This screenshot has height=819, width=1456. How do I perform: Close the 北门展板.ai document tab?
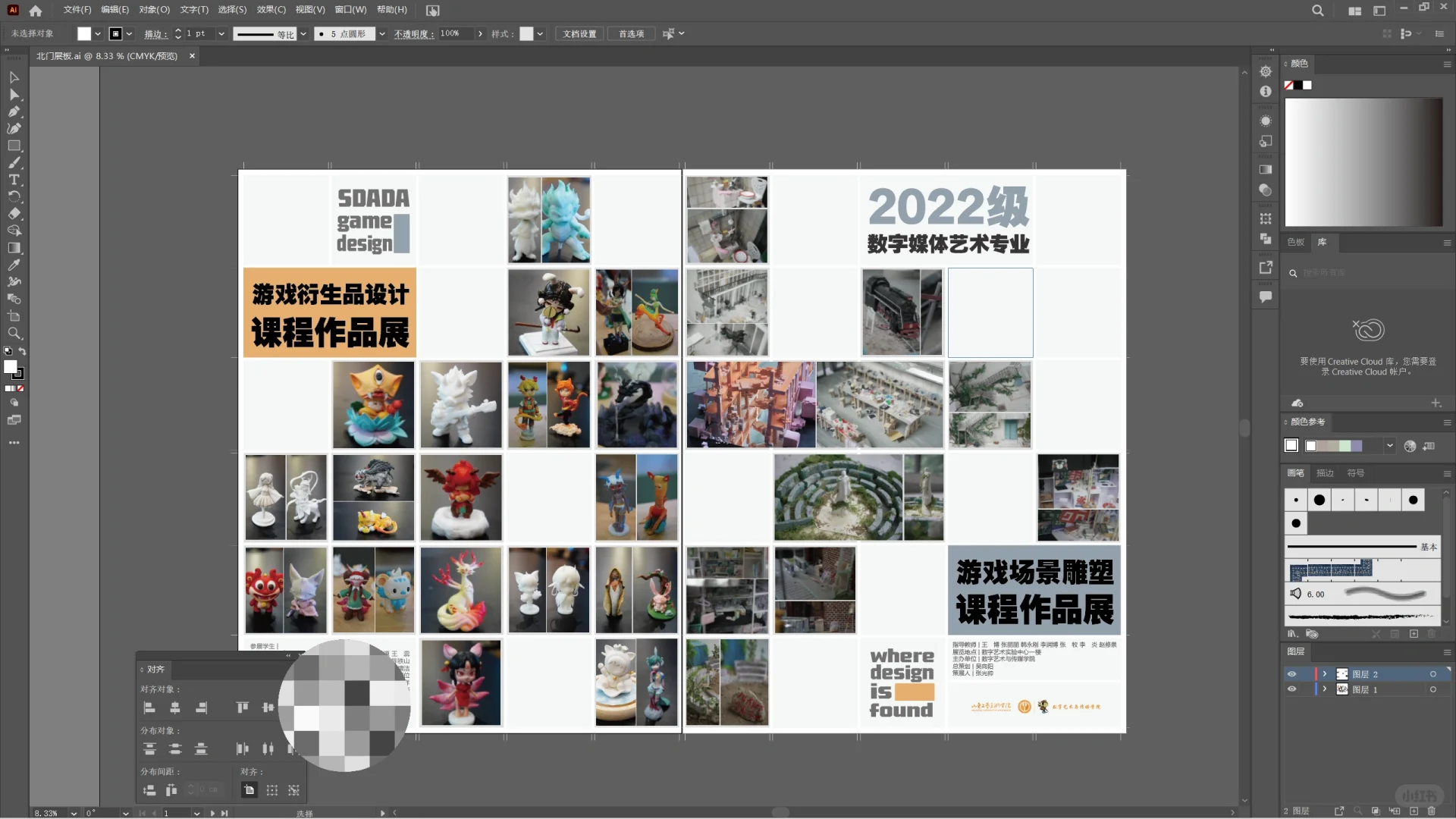192,55
